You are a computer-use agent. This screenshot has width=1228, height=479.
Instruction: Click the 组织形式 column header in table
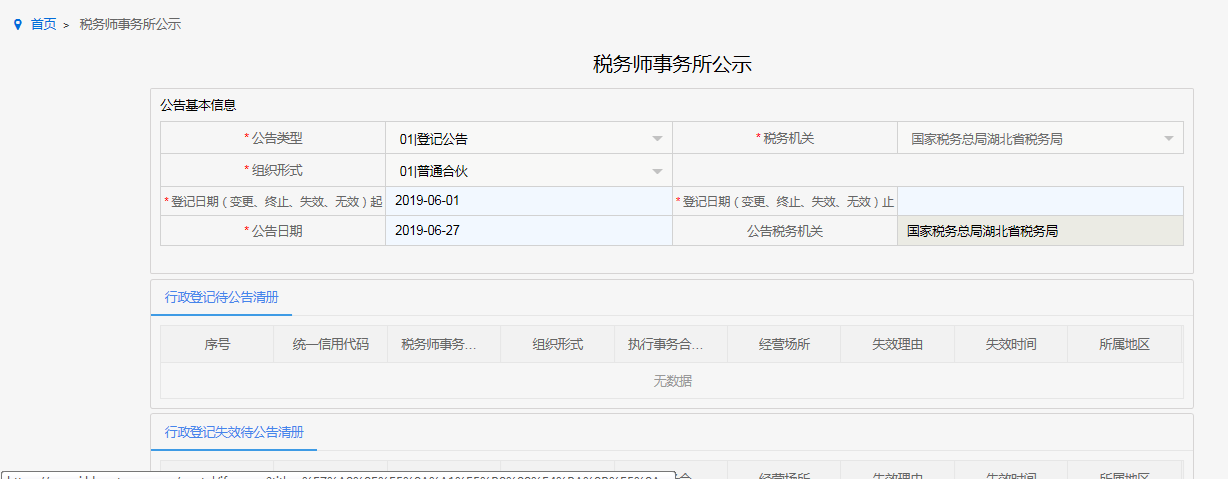point(557,344)
